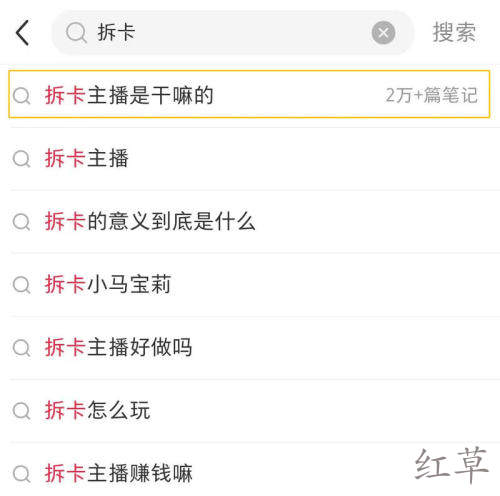Tap search icon beside 拆卡主播好做吗
The width and height of the screenshot is (500, 496).
22,348
